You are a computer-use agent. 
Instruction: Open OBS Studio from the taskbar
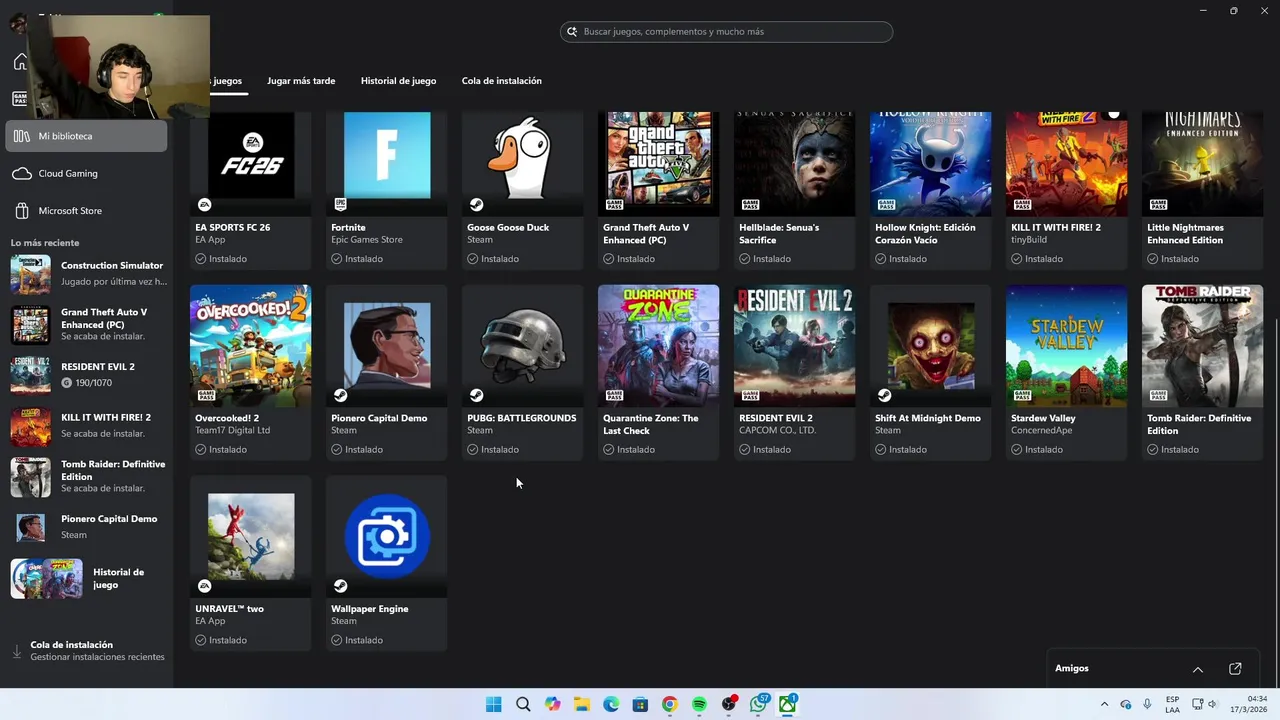coord(729,704)
